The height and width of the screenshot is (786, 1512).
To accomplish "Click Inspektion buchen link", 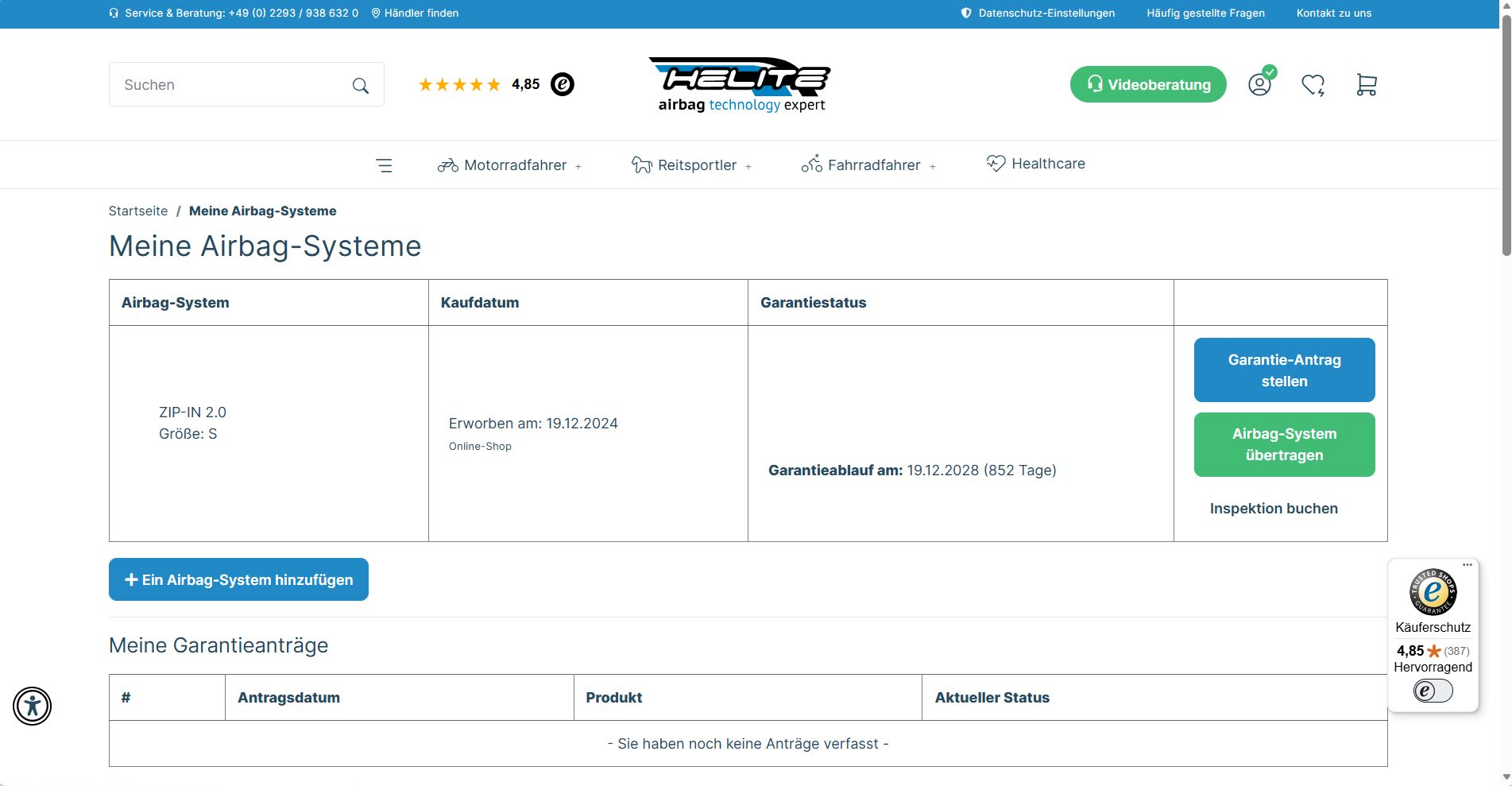I will [1274, 509].
